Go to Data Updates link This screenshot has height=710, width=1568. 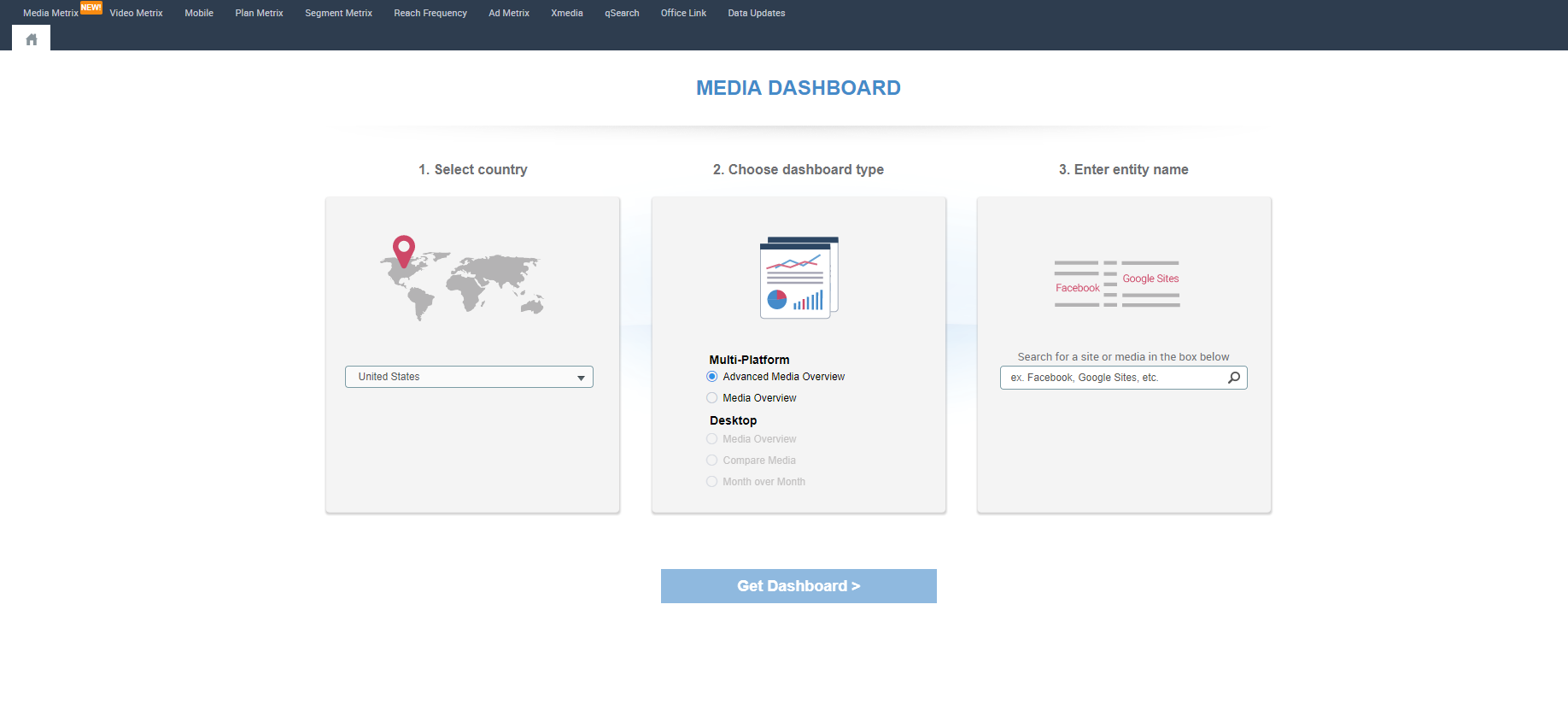(x=756, y=13)
